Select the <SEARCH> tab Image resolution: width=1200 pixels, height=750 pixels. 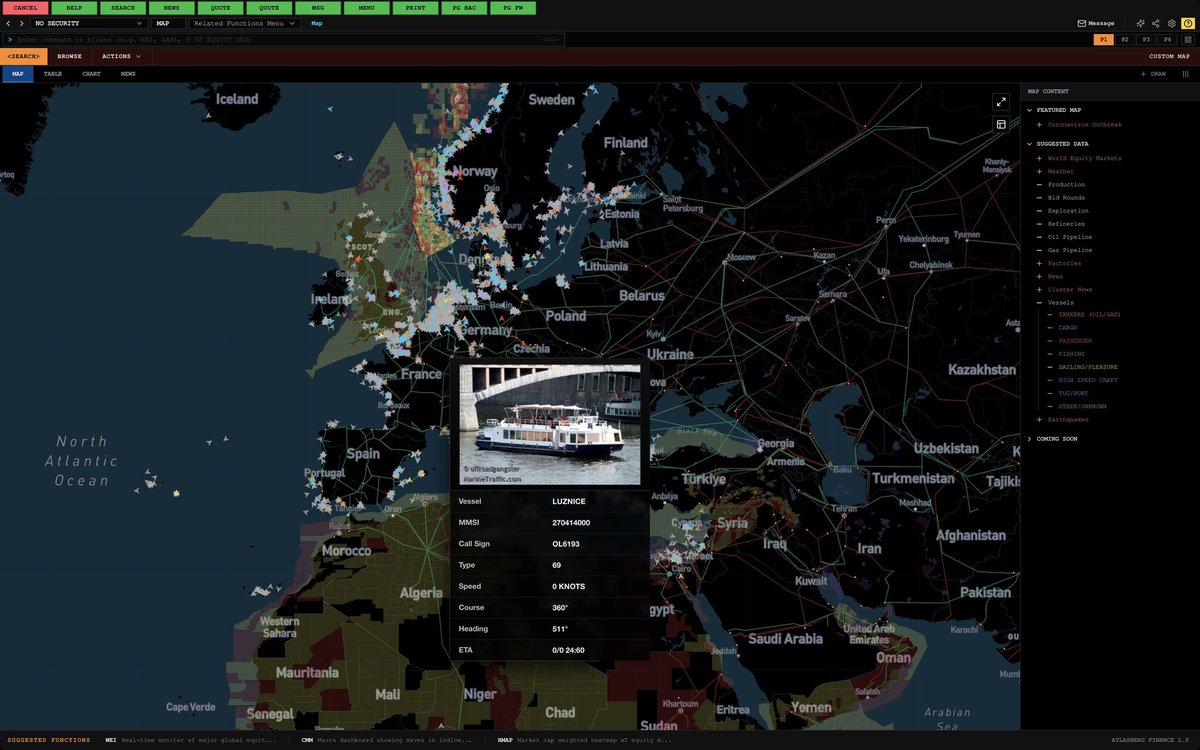(x=24, y=57)
